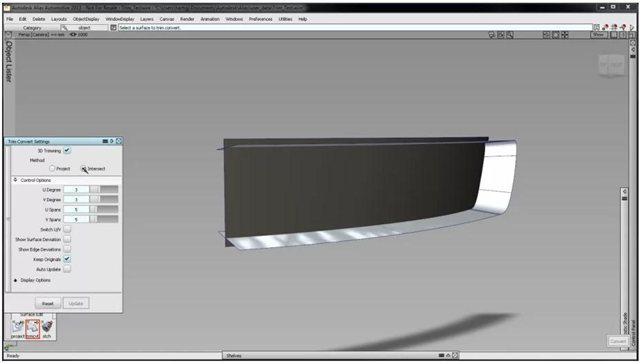Viewport: 640px width, 363px height.
Task: Click the V Spans value field
Action: (x=76, y=219)
